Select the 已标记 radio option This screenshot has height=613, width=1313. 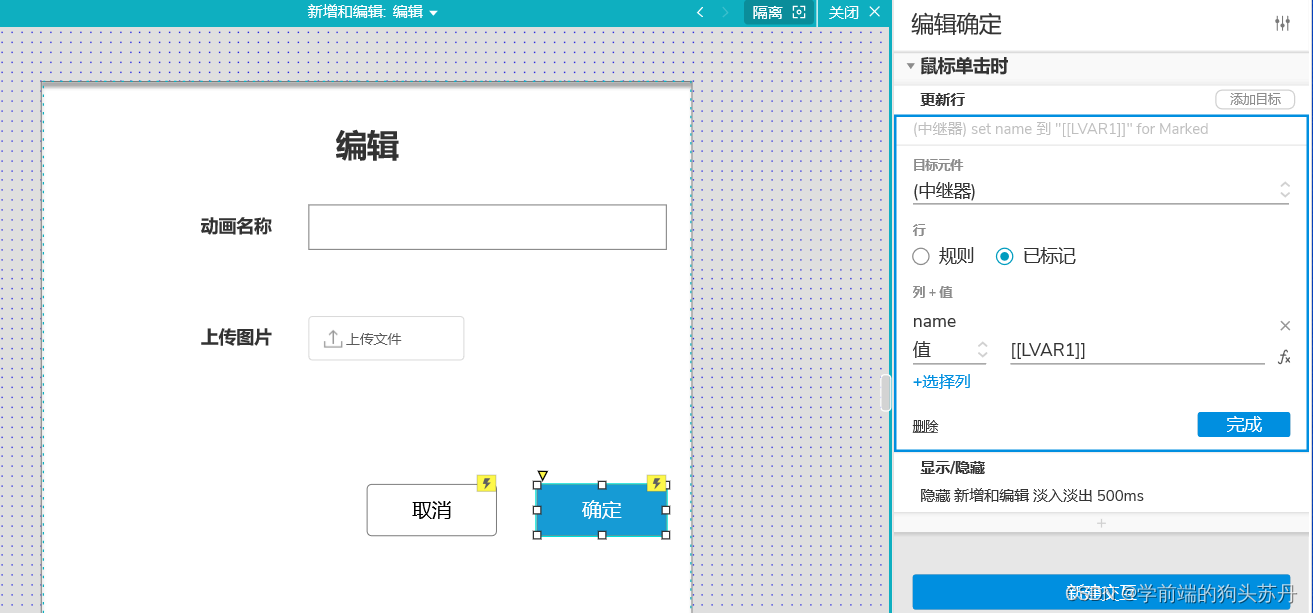pos(1005,256)
